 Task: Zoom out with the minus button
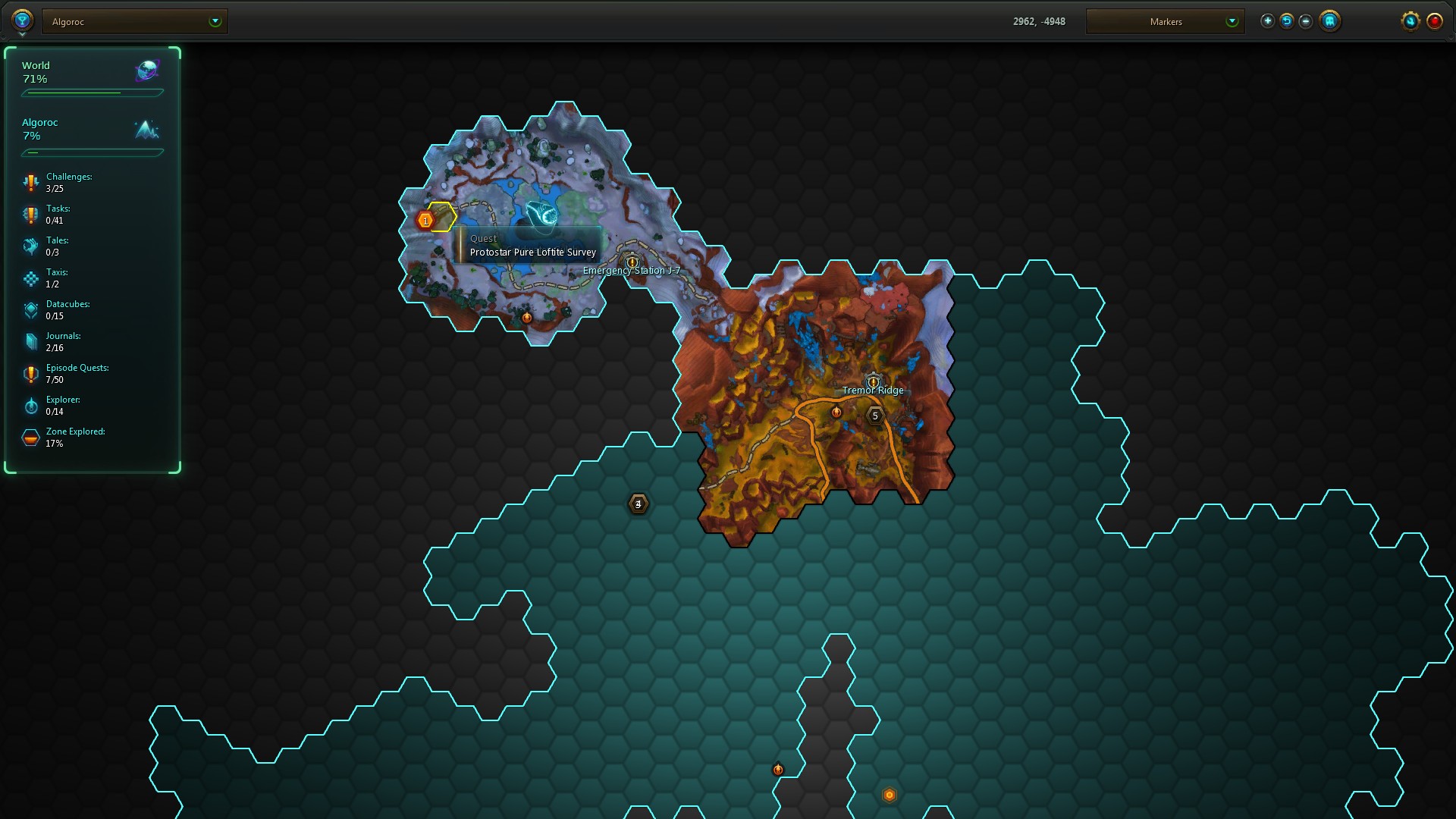click(1306, 21)
